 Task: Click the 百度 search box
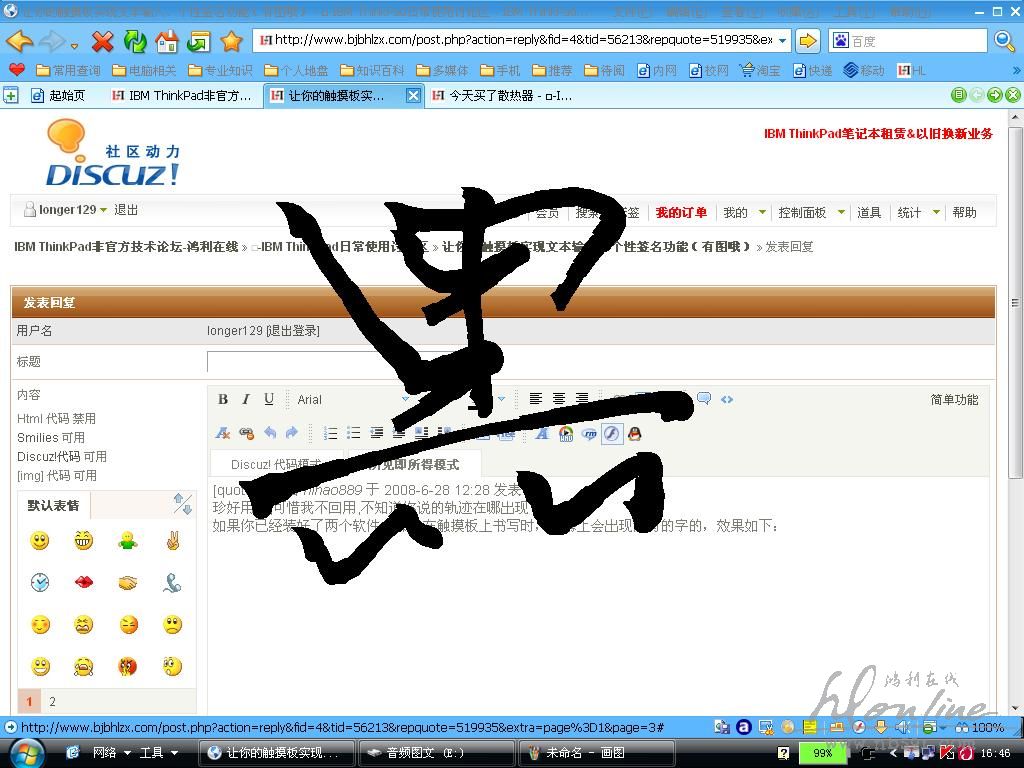point(908,40)
